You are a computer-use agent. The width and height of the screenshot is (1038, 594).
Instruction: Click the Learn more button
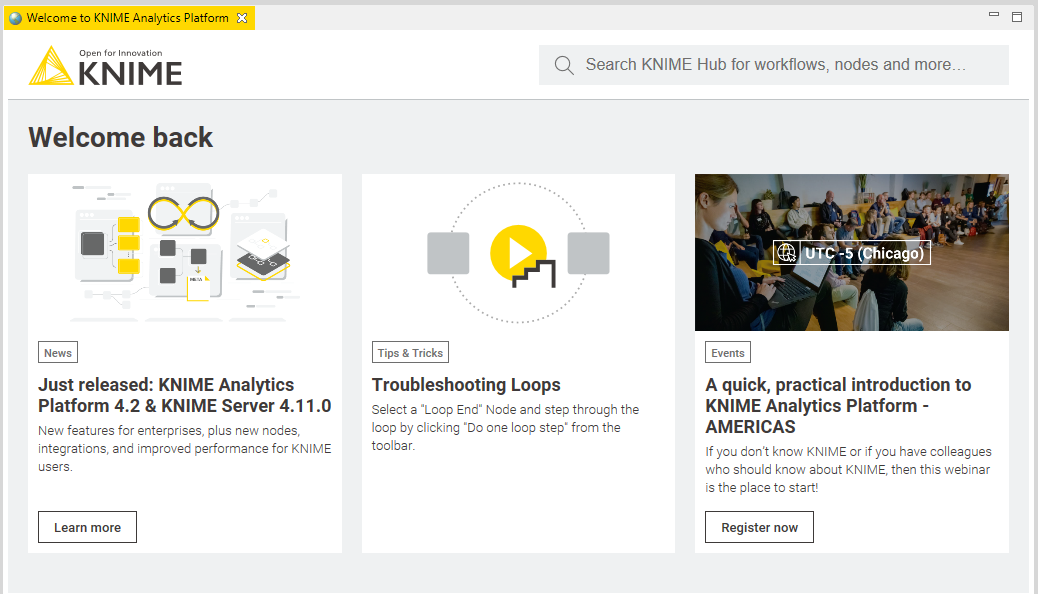click(x=87, y=527)
